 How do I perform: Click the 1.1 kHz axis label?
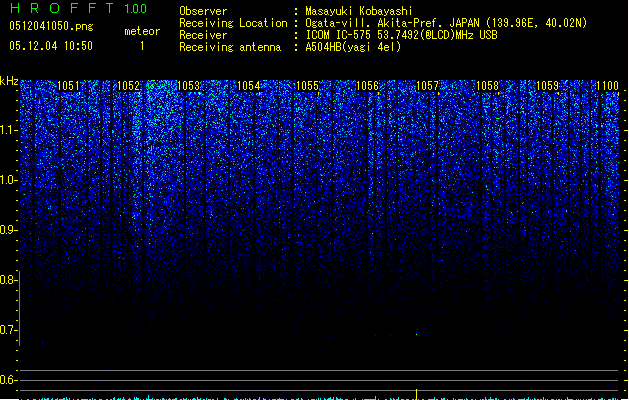[8, 130]
